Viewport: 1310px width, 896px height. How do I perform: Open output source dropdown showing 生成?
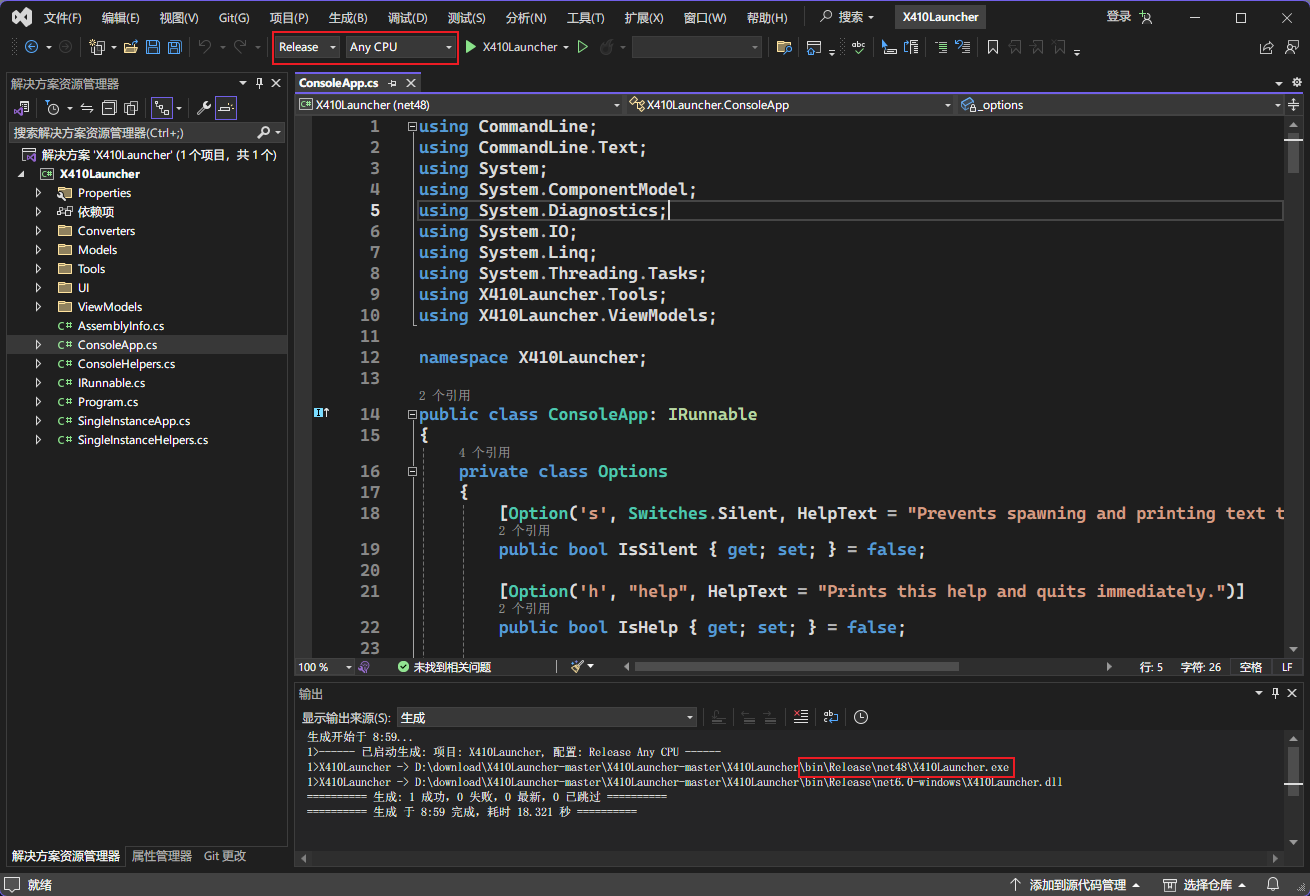click(x=546, y=717)
